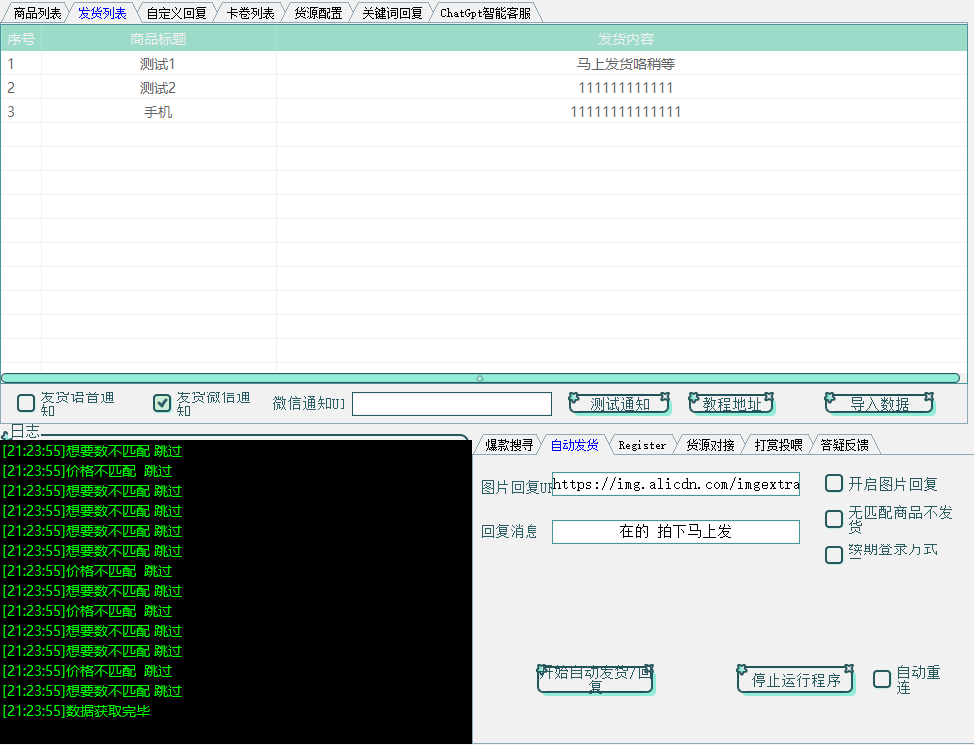This screenshot has width=974, height=745.
Task: Enable the 开启图片回复 checkbox
Action: point(834,483)
